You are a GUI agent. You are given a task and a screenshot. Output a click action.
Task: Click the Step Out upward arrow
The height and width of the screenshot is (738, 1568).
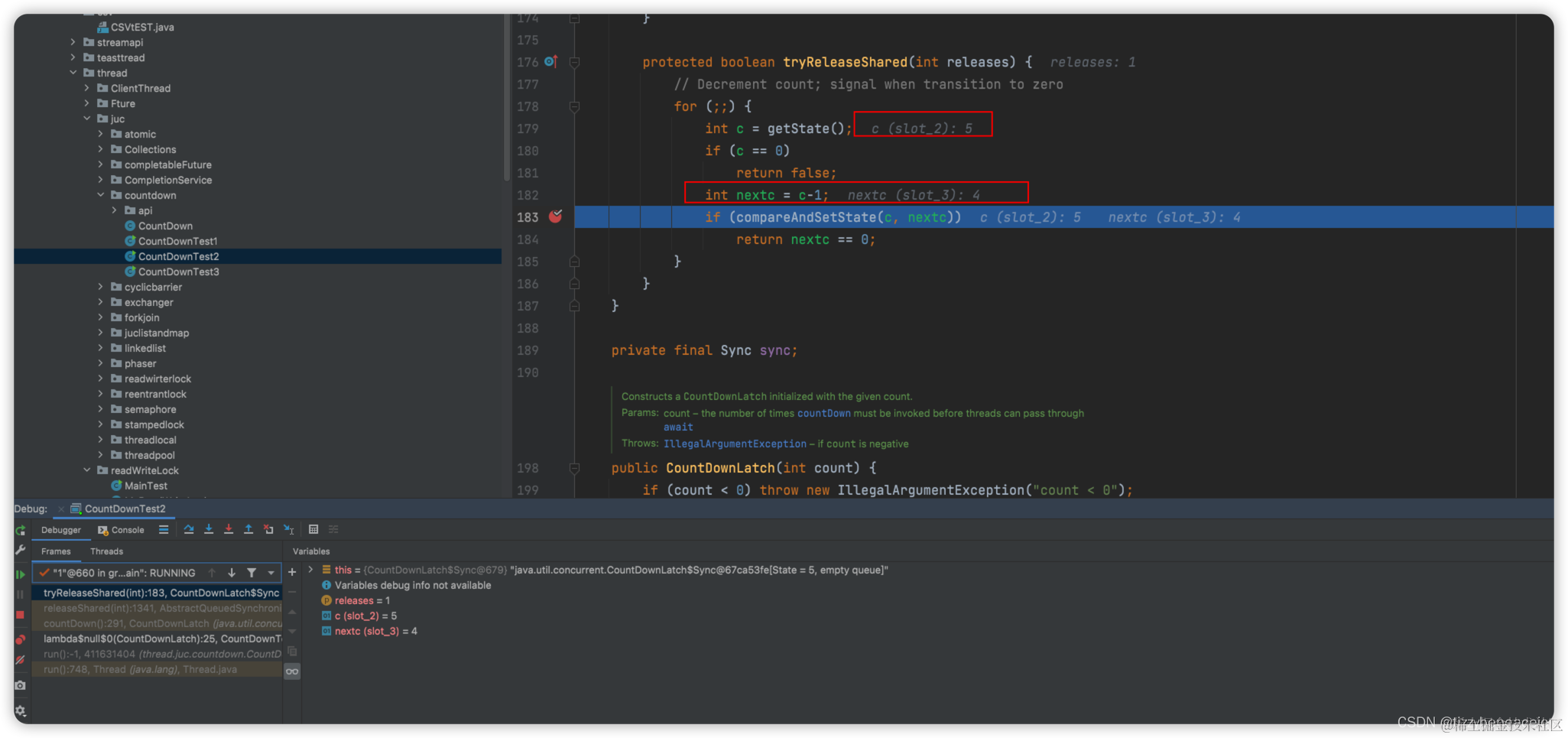click(x=248, y=529)
